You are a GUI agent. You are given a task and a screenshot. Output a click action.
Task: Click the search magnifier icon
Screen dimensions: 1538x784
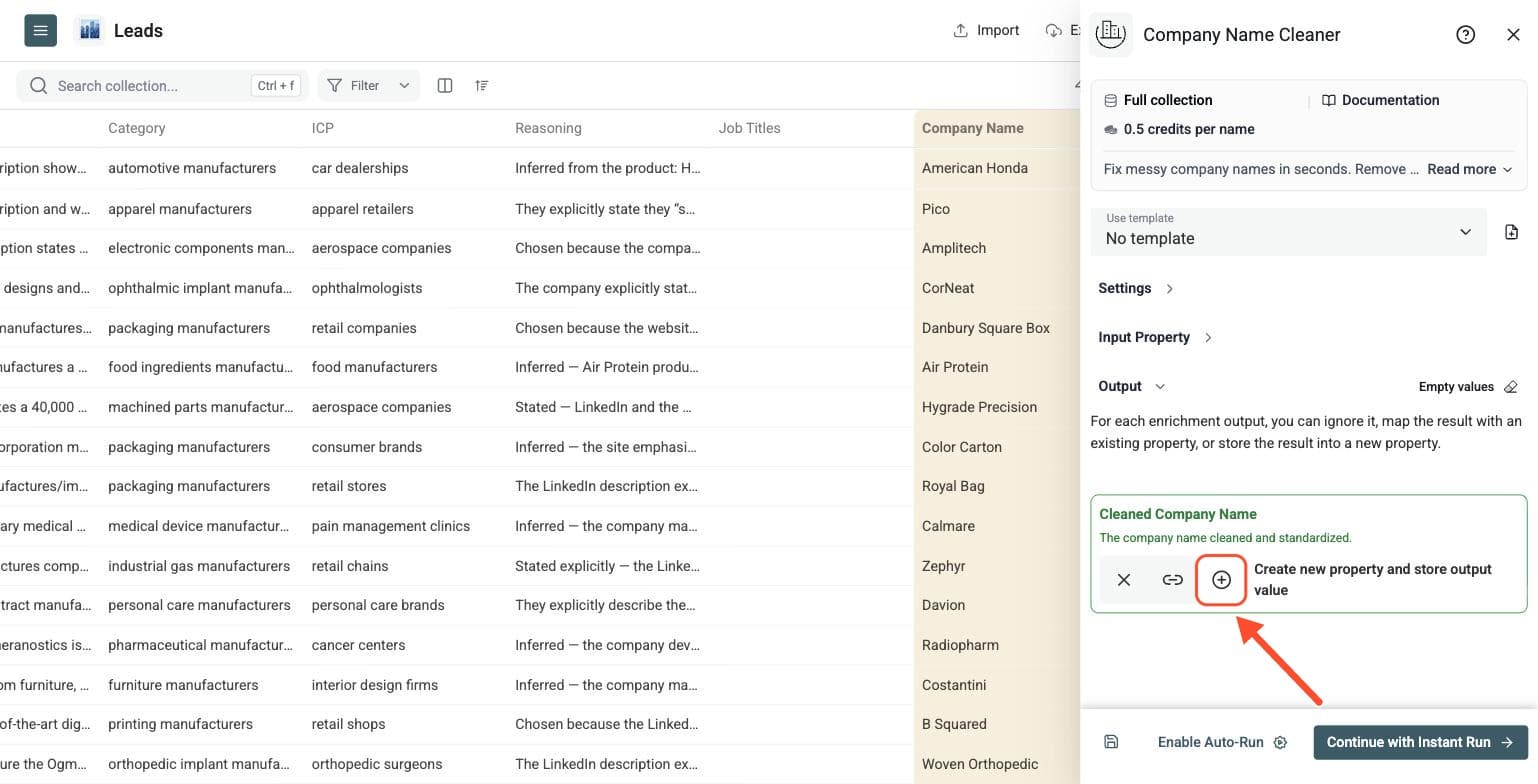point(39,86)
